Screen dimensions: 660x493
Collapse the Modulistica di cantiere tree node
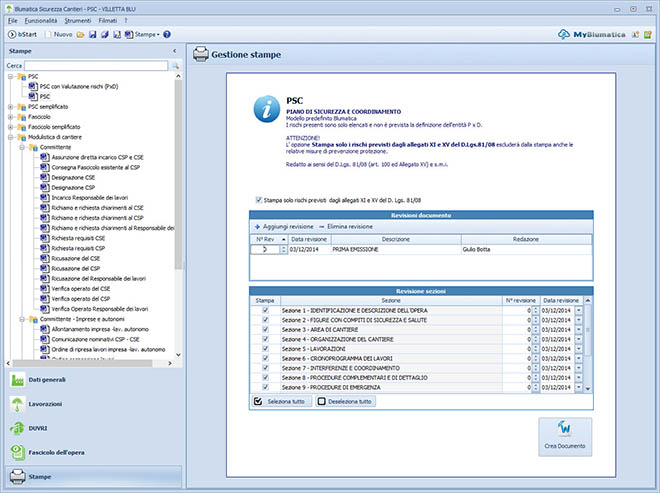(11, 136)
